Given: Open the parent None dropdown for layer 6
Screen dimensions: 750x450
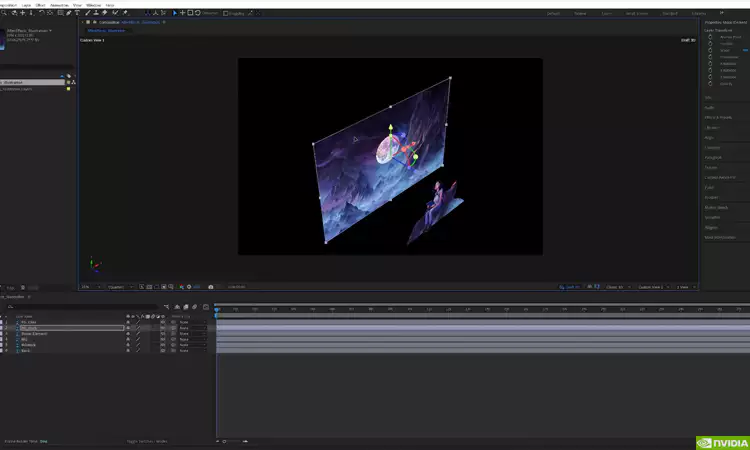Looking at the screenshot, I should point(193,351).
